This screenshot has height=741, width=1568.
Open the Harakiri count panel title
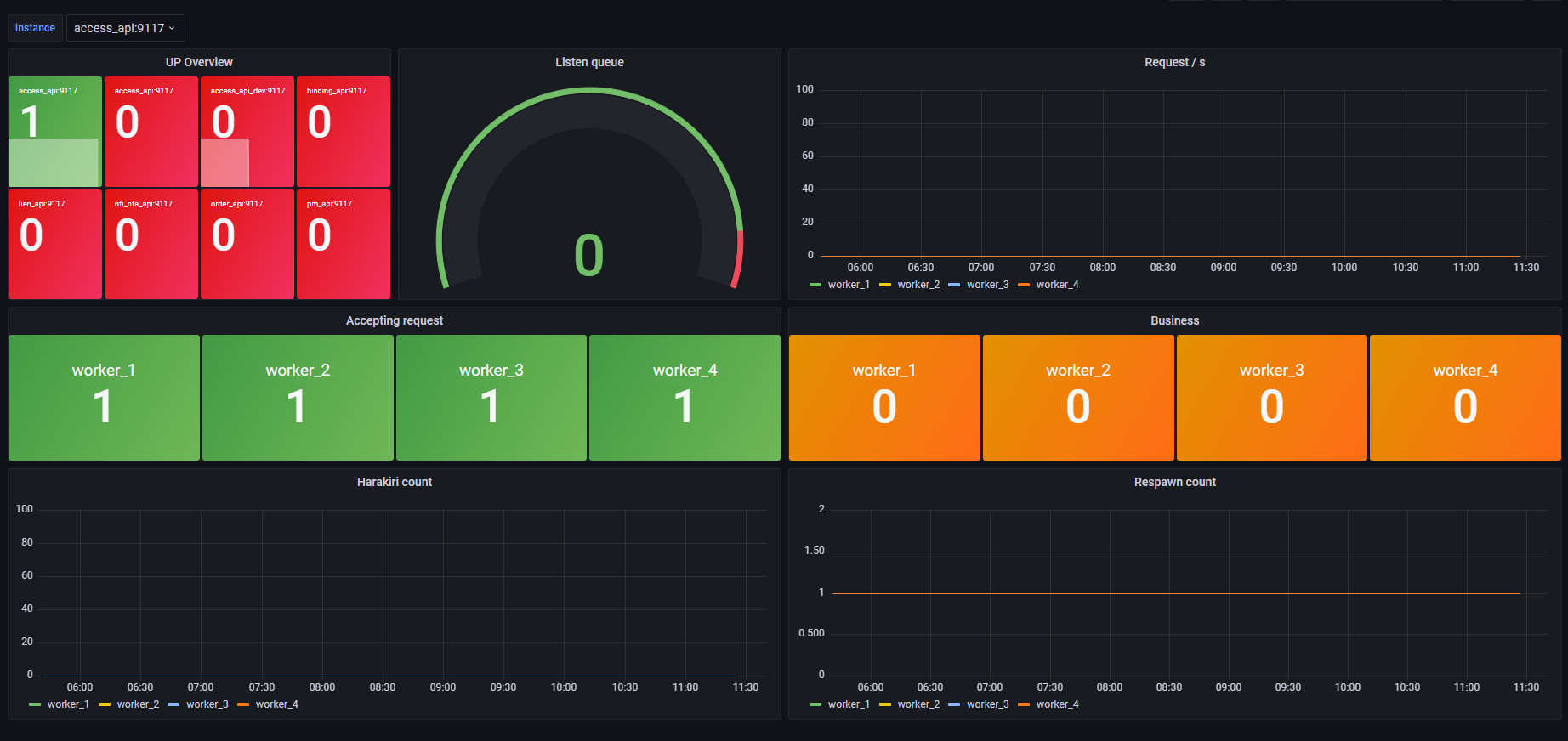(395, 482)
